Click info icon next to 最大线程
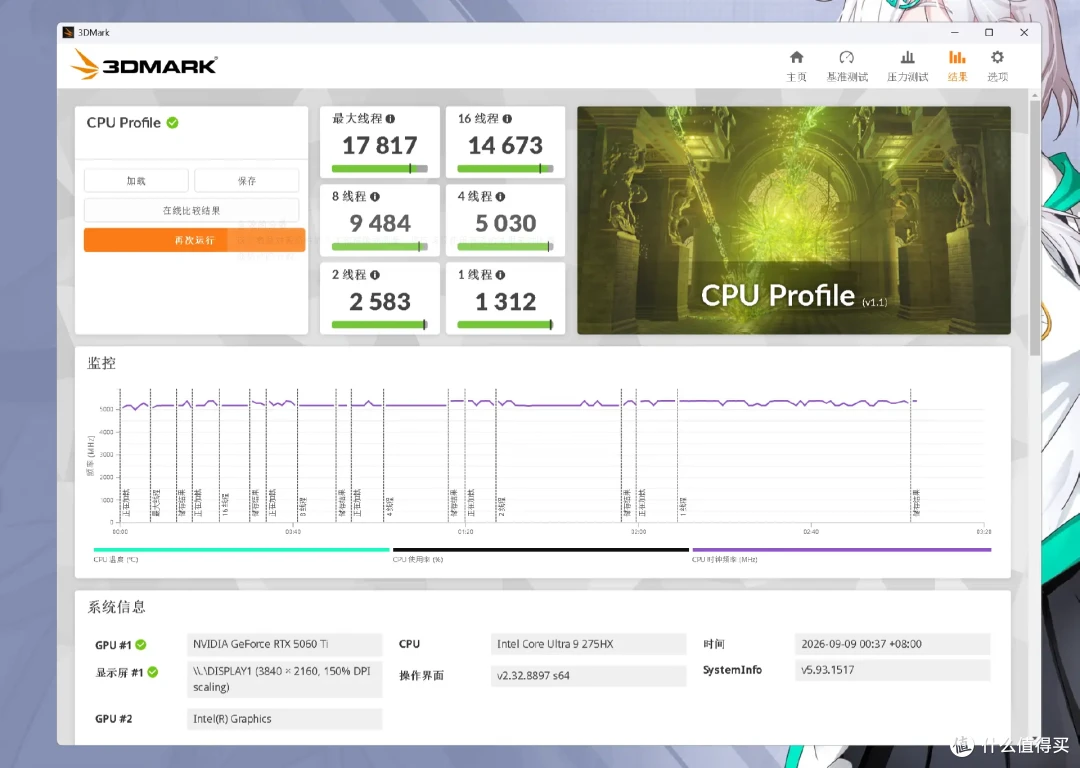 point(391,118)
